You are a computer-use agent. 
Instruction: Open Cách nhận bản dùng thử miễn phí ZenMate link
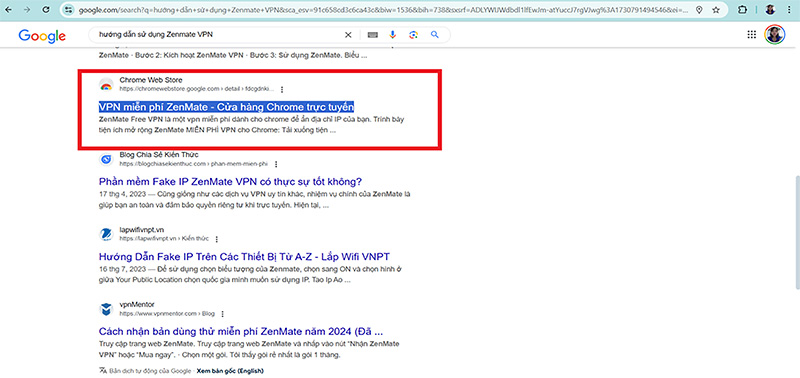(241, 331)
